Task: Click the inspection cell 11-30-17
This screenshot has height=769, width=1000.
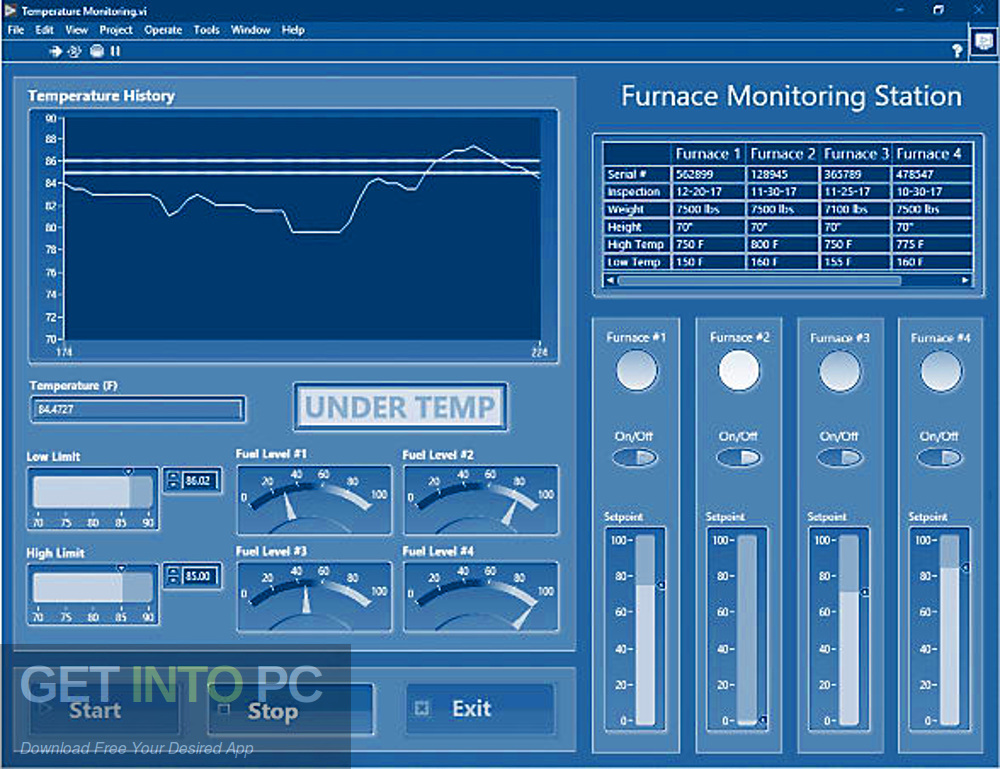Action: click(783, 191)
